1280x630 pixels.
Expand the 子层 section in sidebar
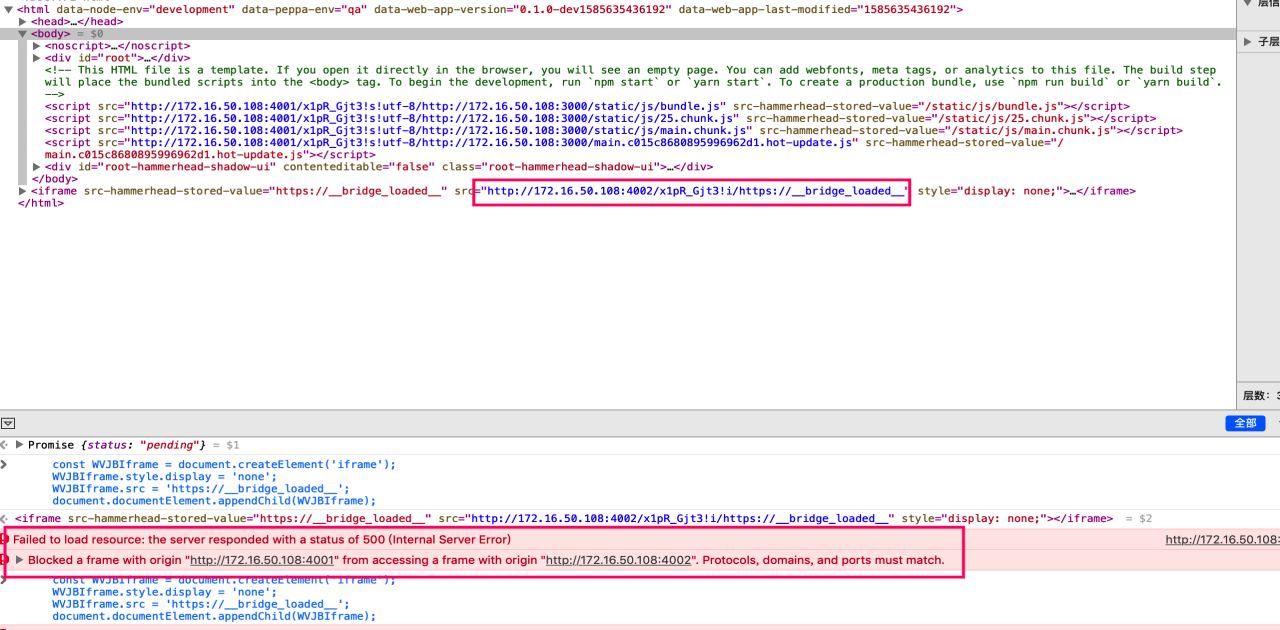click(x=1248, y=42)
